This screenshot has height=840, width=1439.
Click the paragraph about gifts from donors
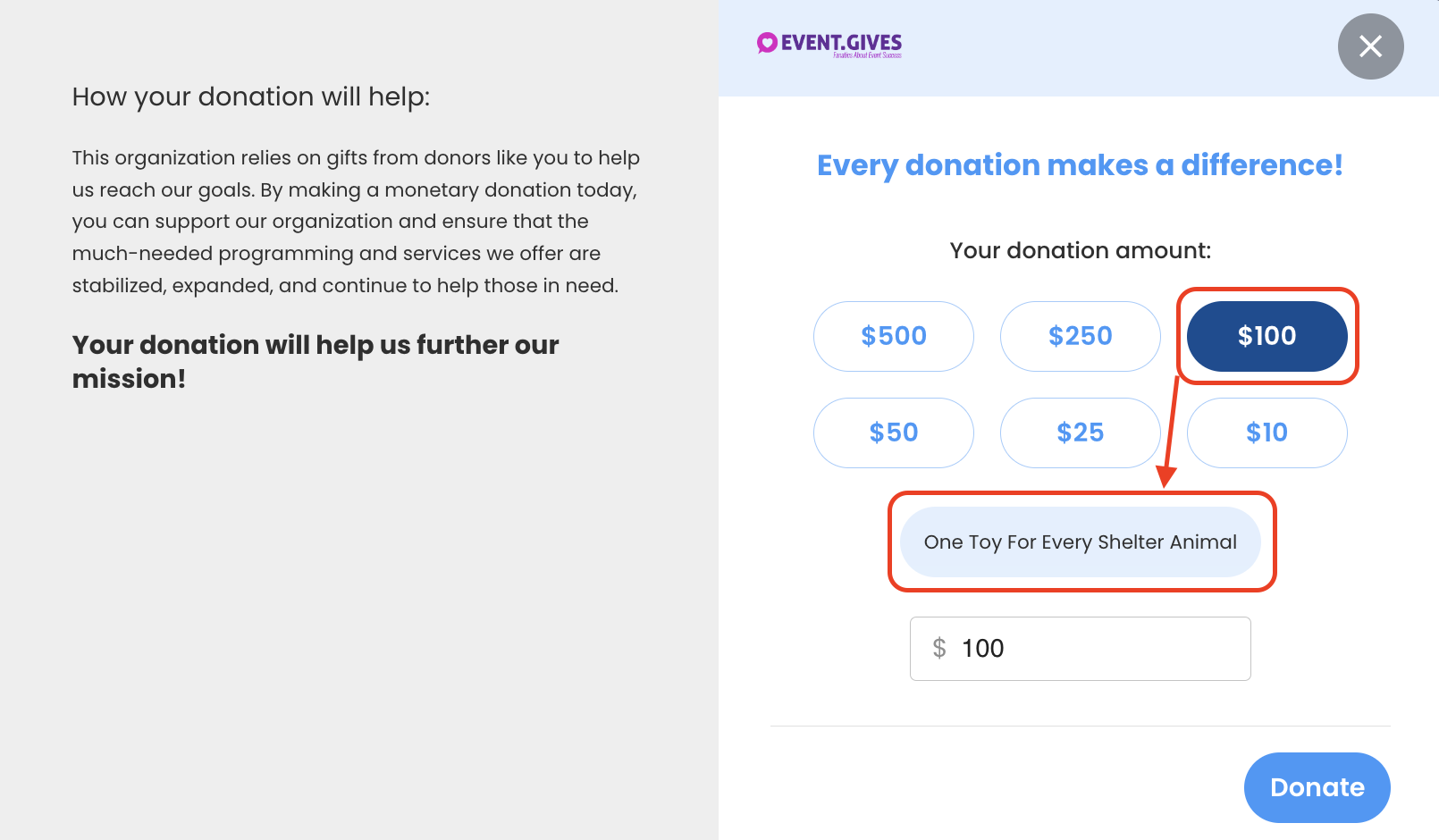pyautogui.click(x=356, y=222)
